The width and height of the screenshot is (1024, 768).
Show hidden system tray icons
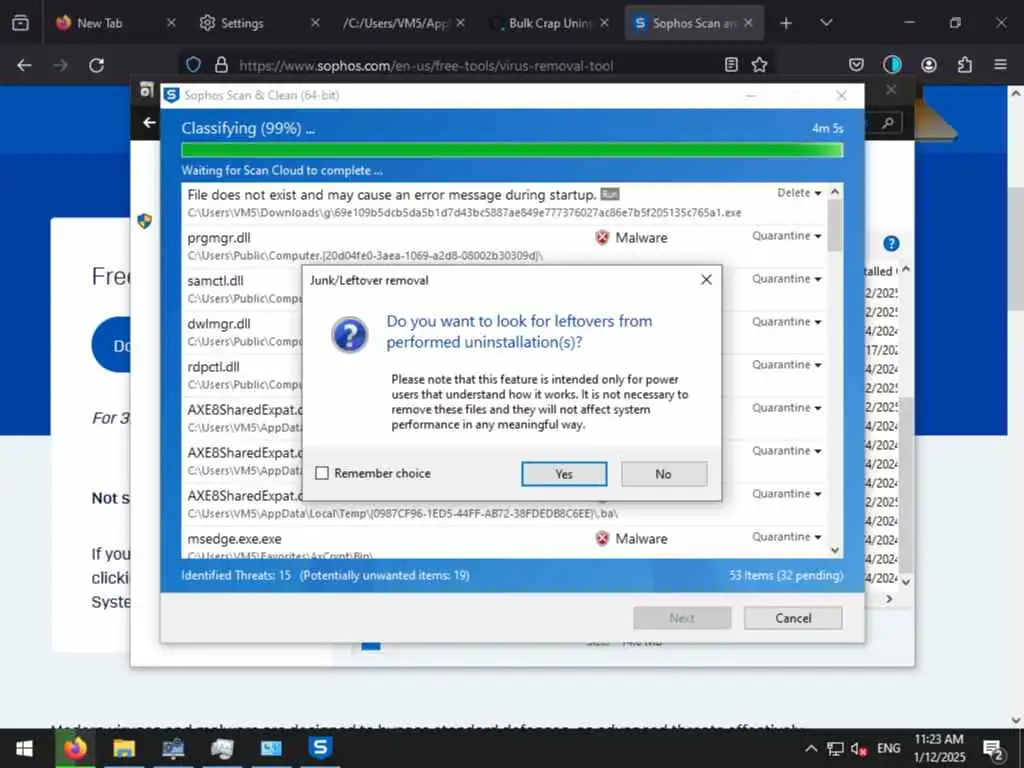(x=810, y=748)
